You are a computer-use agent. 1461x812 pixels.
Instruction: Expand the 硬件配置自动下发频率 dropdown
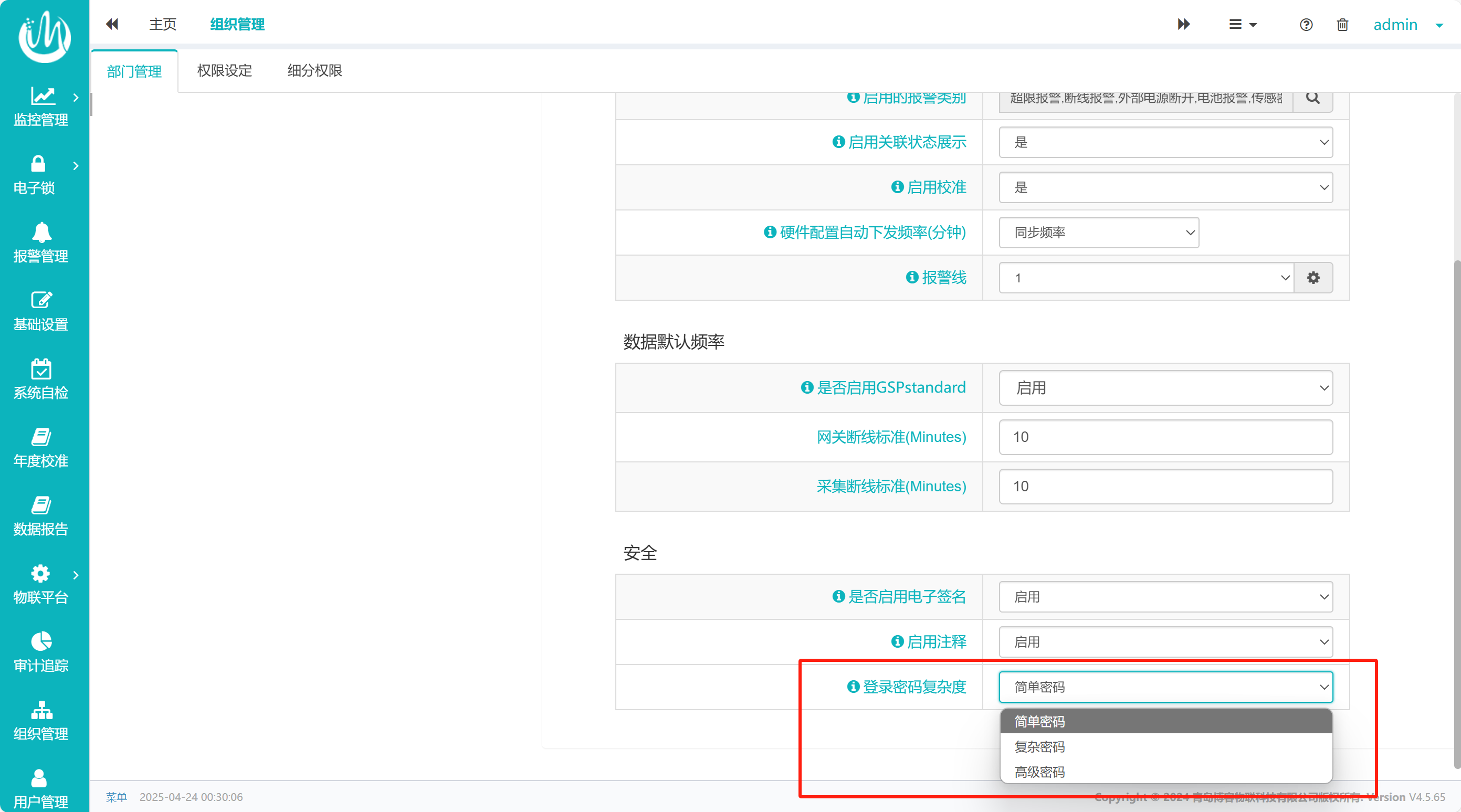pos(1099,233)
